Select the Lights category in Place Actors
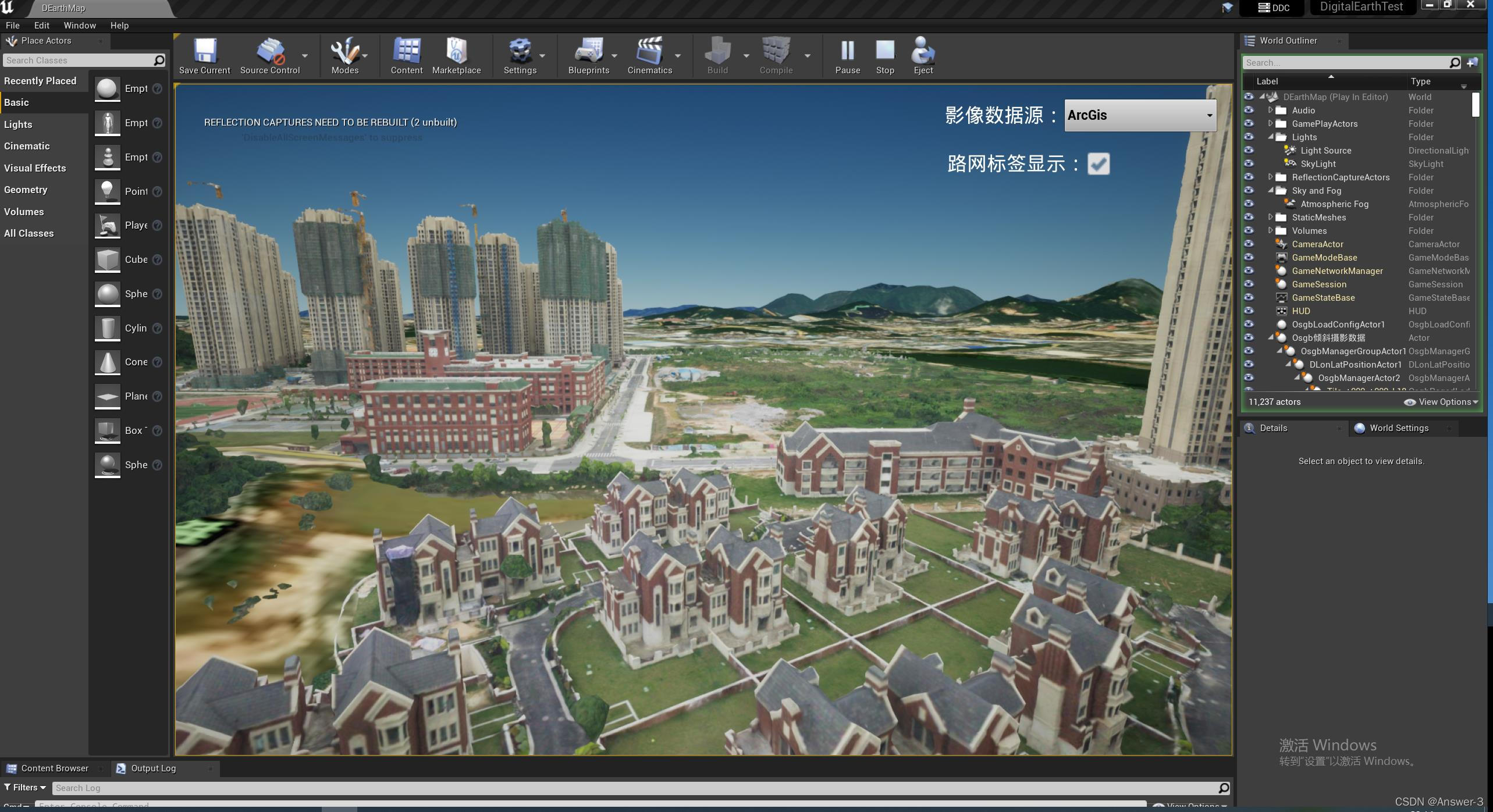Screen dimensions: 1493x812 click(18, 124)
